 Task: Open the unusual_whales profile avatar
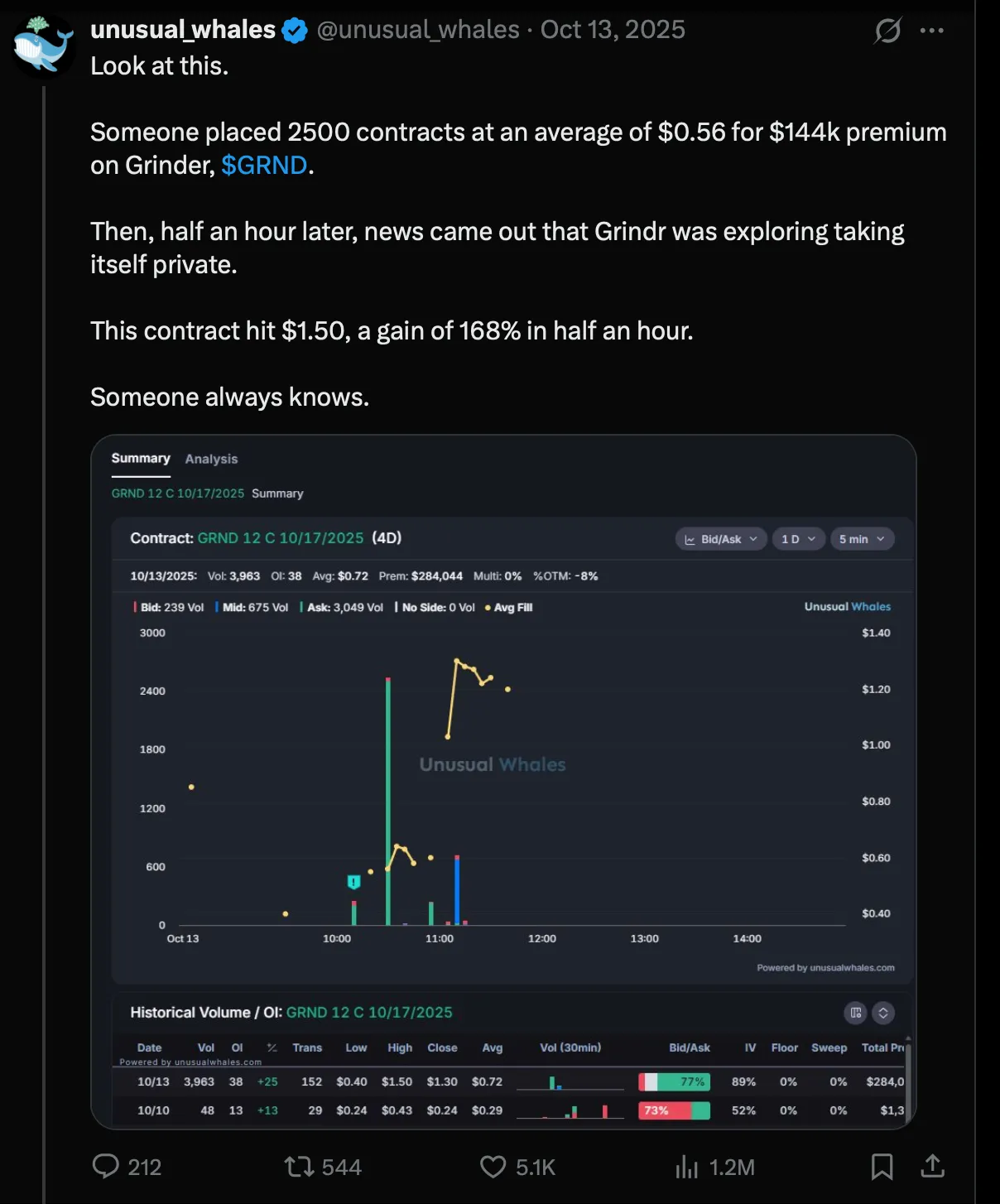pos(44,46)
